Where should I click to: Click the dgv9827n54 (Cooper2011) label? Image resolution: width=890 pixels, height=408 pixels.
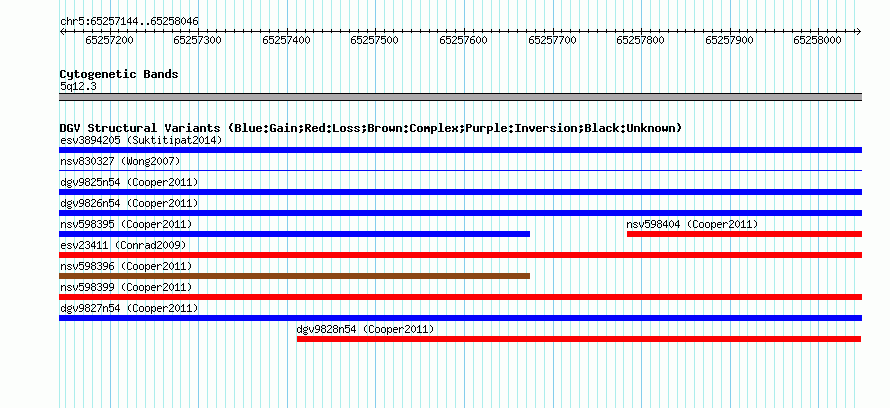coord(129,308)
